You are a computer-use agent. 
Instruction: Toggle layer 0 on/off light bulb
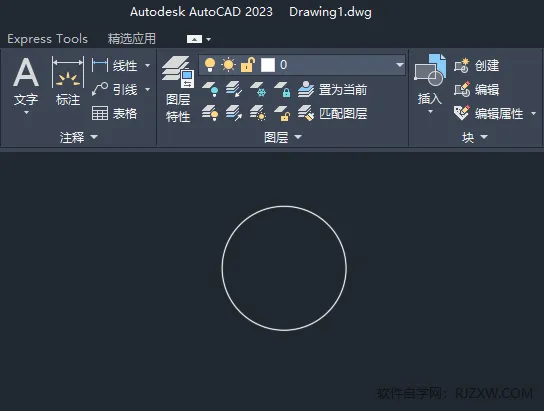pos(210,65)
